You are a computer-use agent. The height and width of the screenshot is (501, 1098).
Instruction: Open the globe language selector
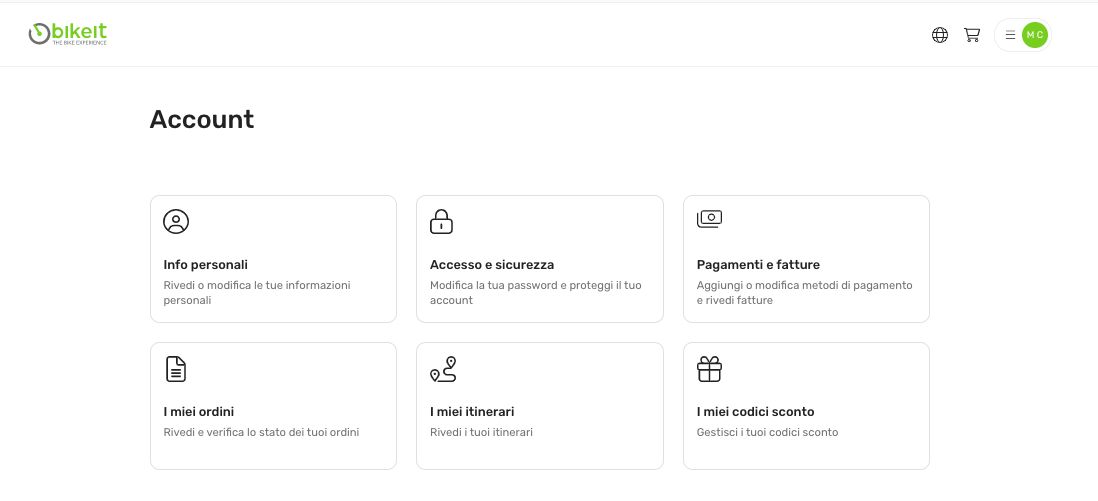coord(940,35)
